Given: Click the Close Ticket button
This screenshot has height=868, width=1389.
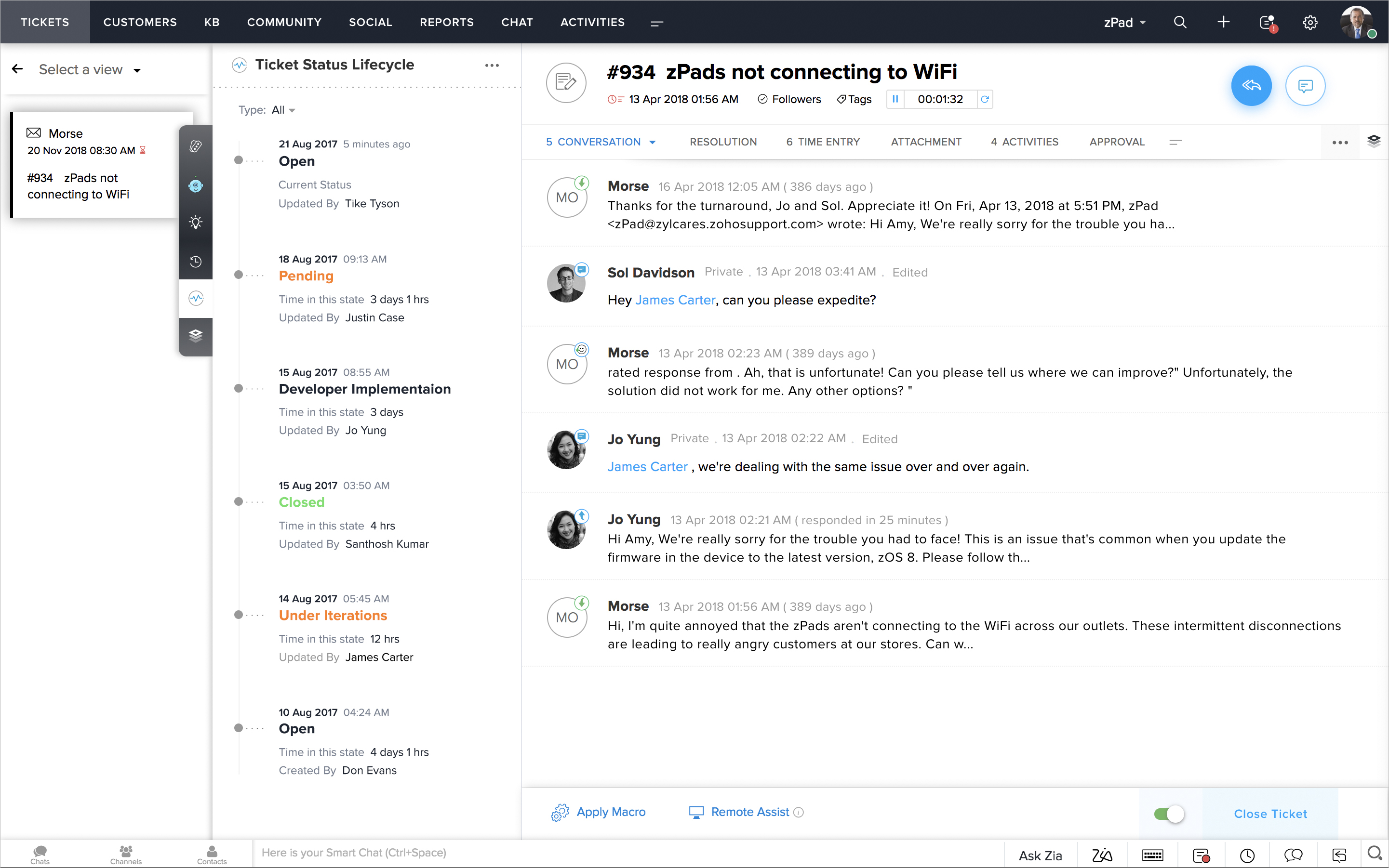Looking at the screenshot, I should (1269, 814).
